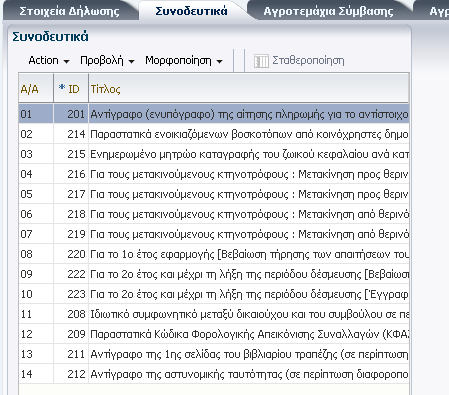Click the Α/Α cell 14

pos(36,374)
